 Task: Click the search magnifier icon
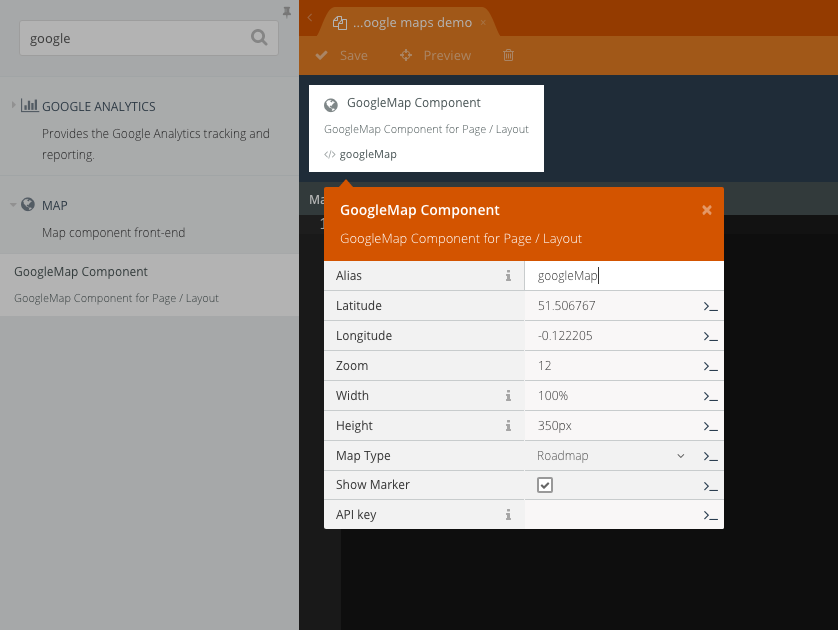[x=259, y=37]
